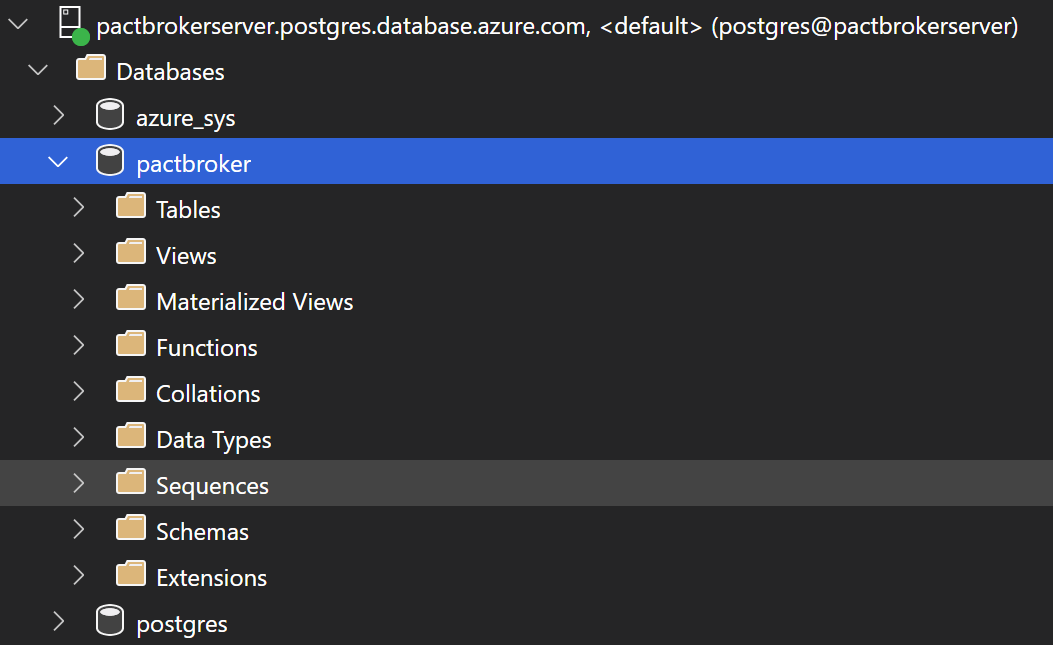The height and width of the screenshot is (645, 1053).
Task: Select the Databases label
Action: 171,72
